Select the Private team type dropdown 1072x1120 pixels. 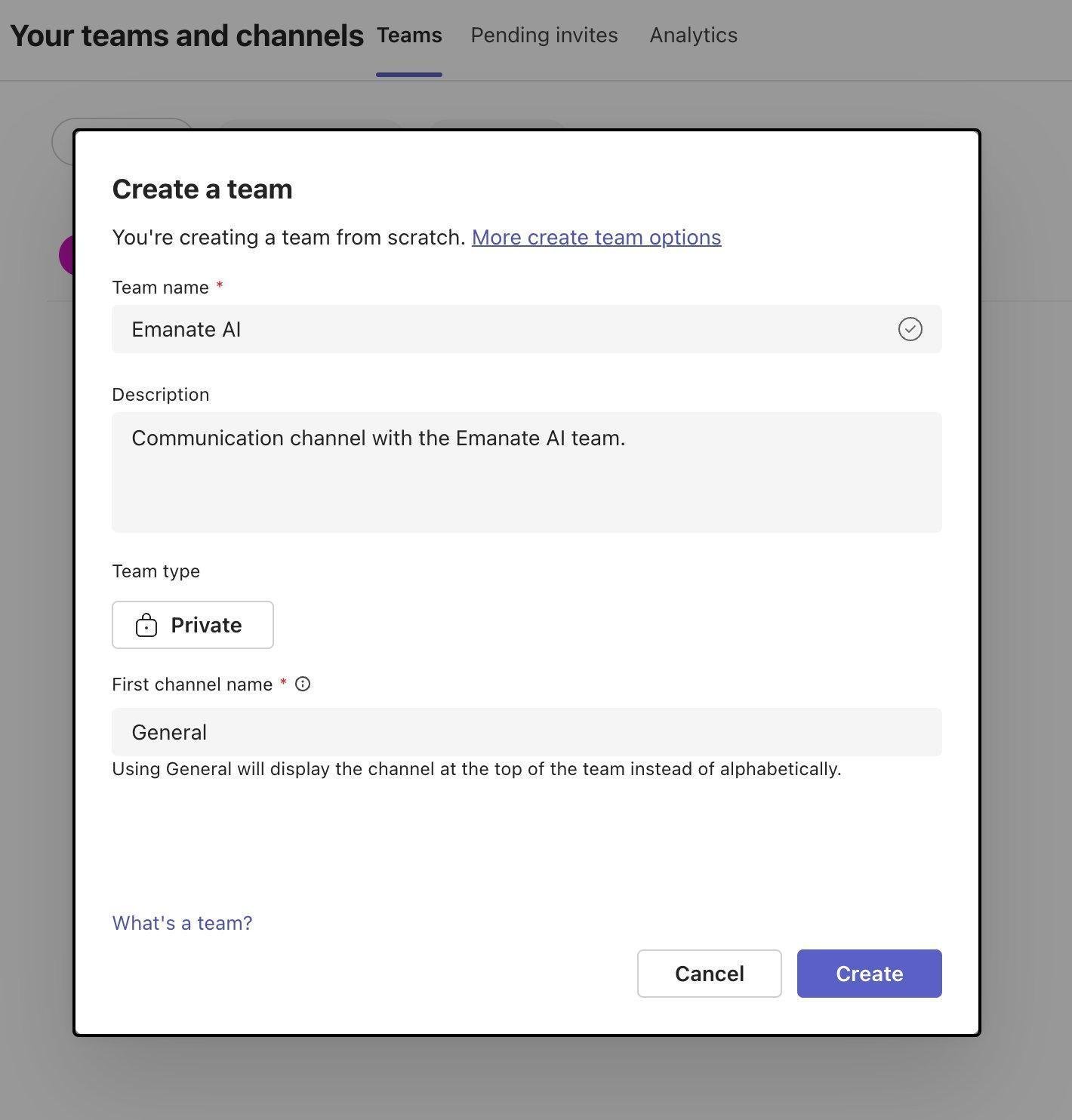click(193, 625)
